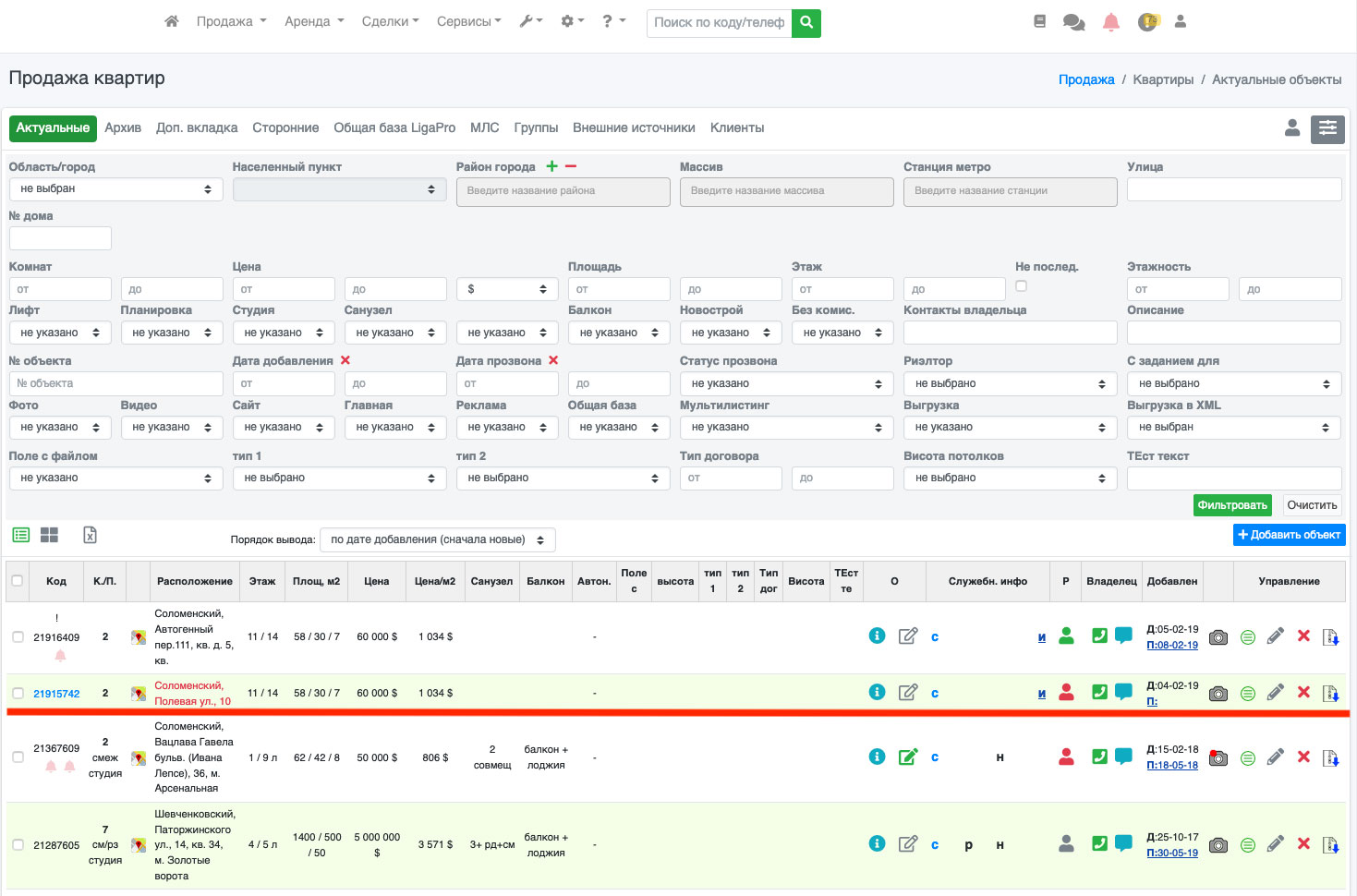Open photo camera icon for listing 21367609
Screen dimensions: 1357x896
pyautogui.click(x=1218, y=757)
